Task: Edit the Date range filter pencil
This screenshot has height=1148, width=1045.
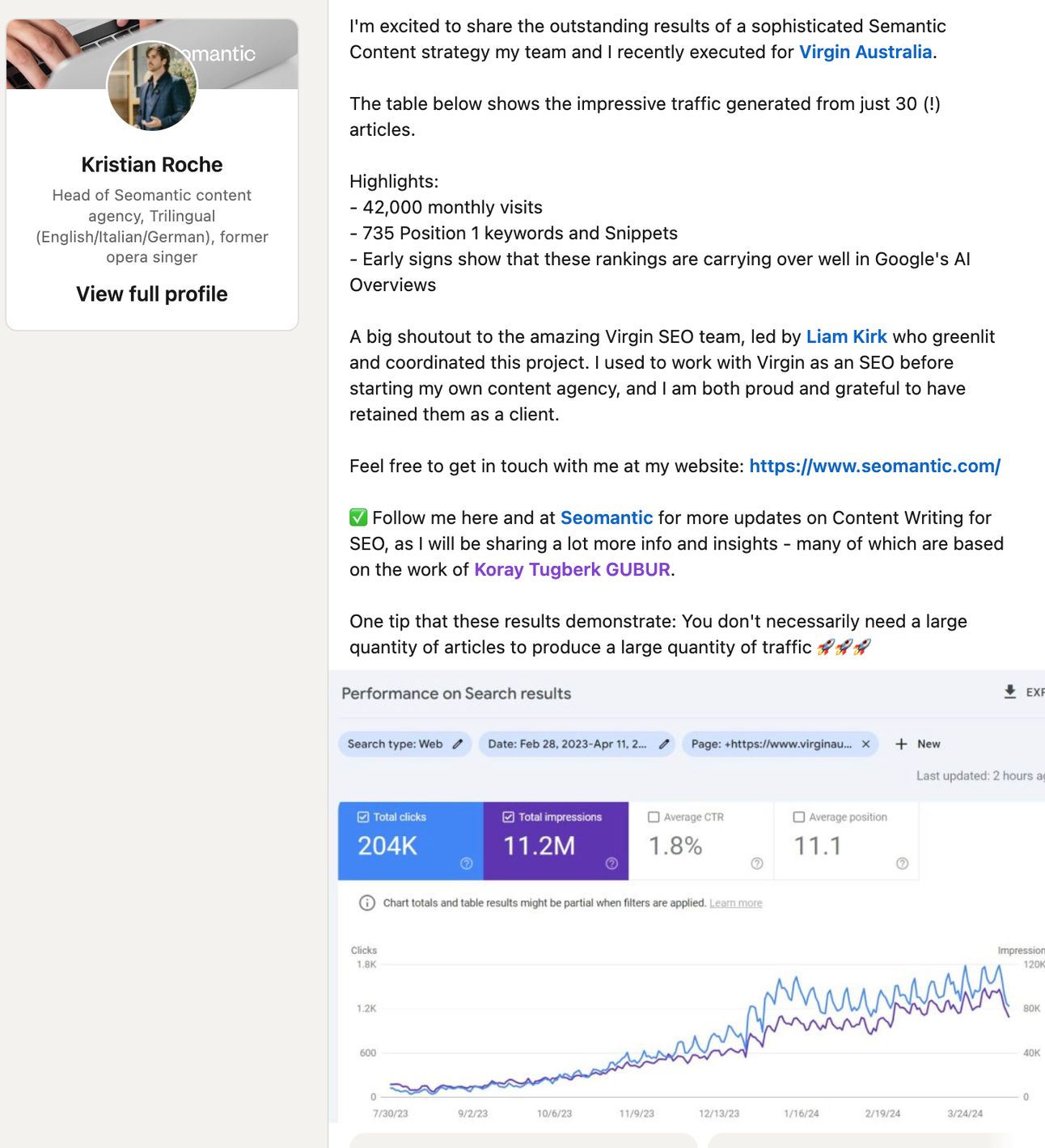Action: (x=664, y=744)
